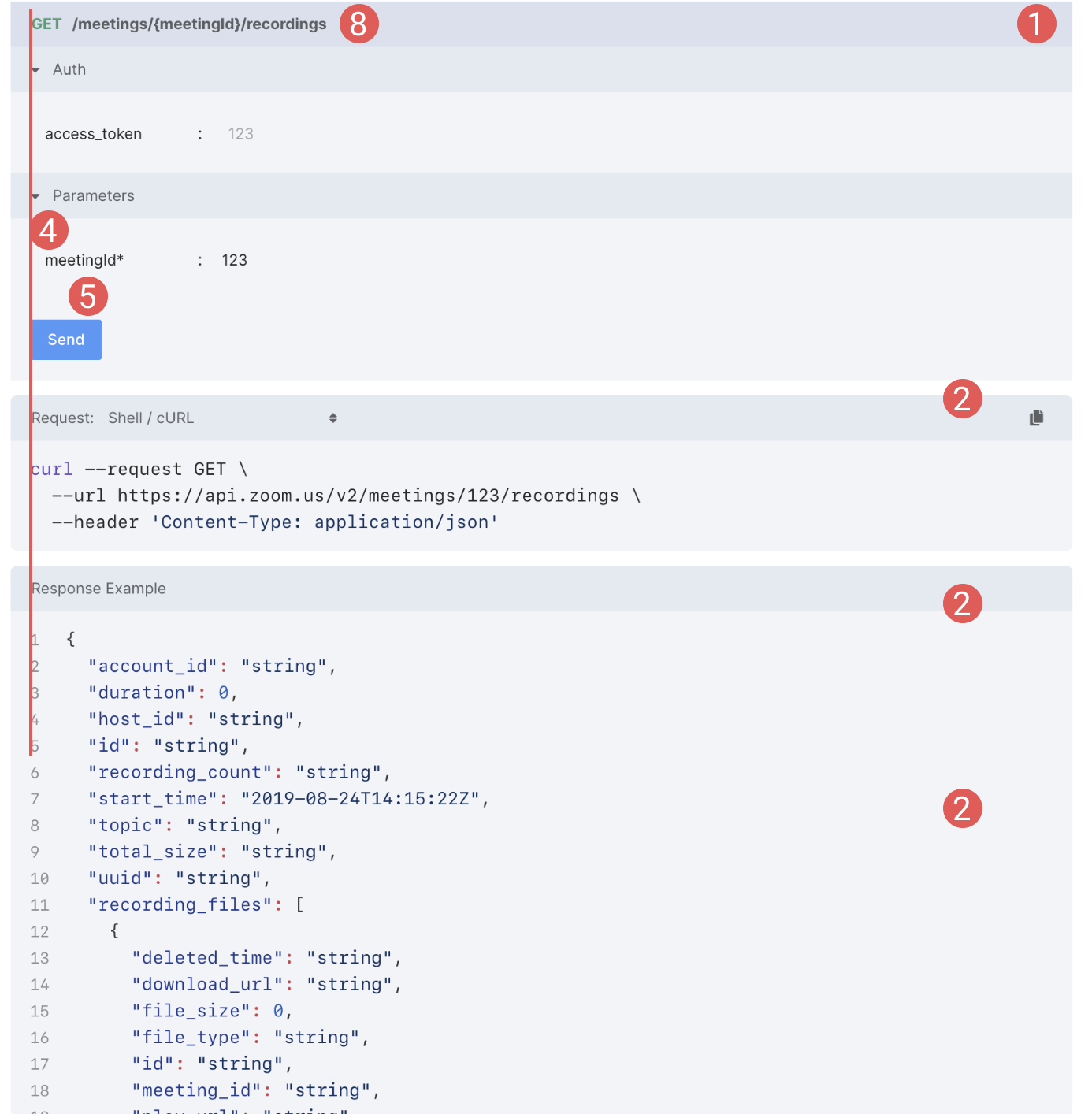Click the badge 5 above the Send button

coord(87,297)
